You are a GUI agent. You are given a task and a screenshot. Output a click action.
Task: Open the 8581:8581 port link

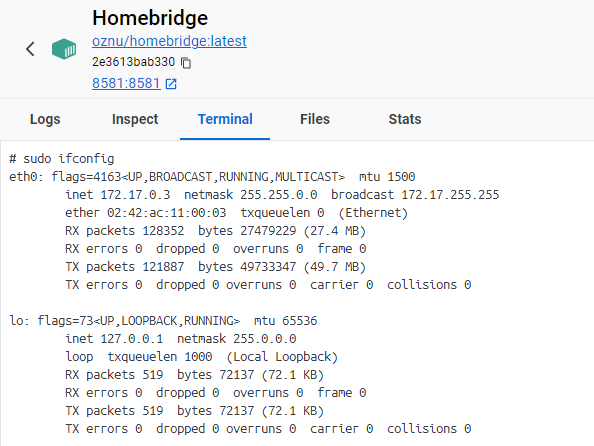(x=126, y=83)
